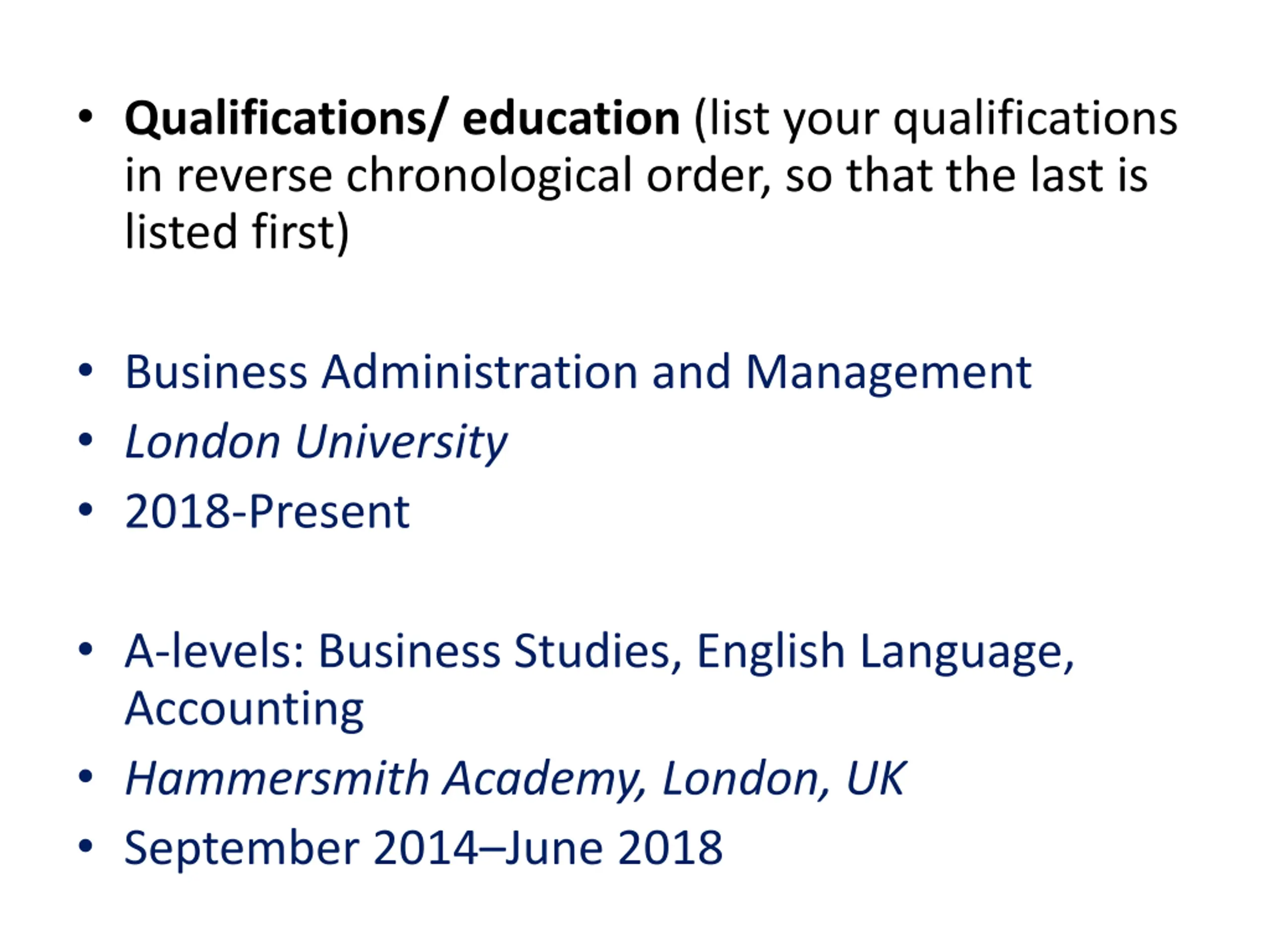This screenshot has width=1270, height=952.
Task: Click the bold 'Qualifications/ education' heading
Action: tap(402, 119)
